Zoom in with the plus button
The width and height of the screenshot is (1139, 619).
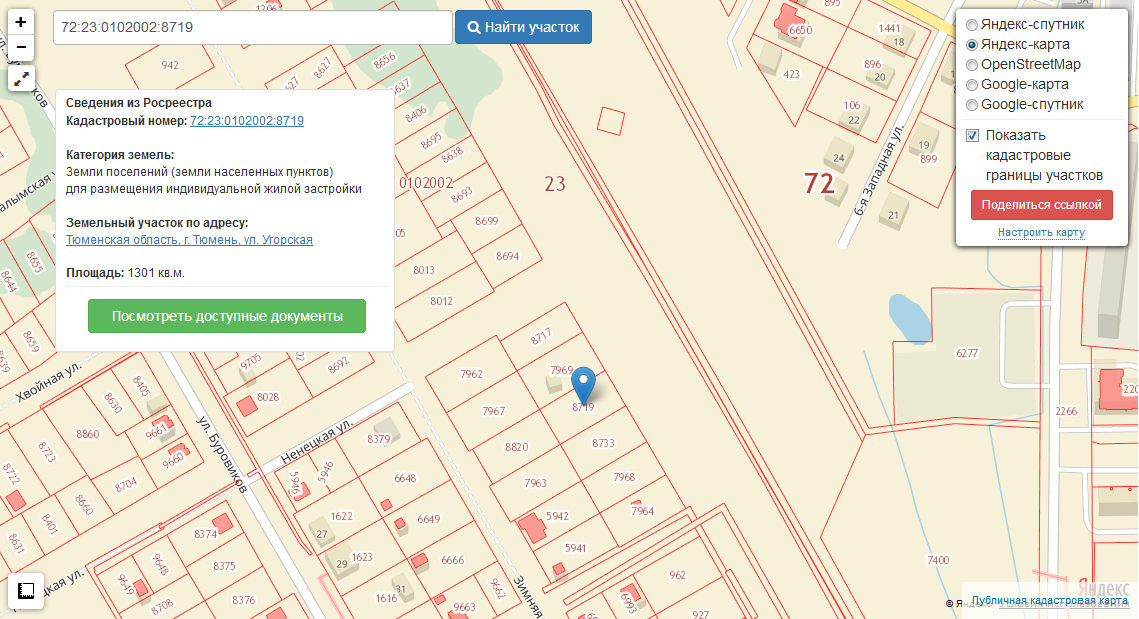click(x=20, y=22)
